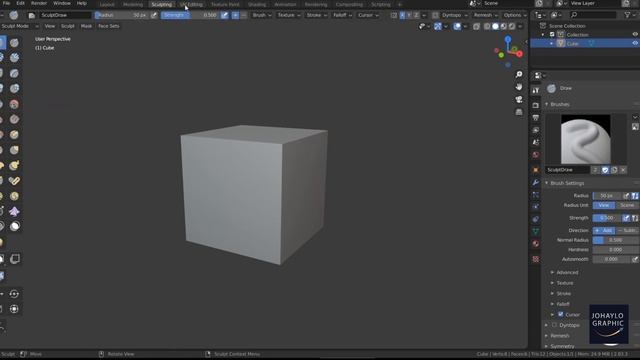640x360 pixels.
Task: Open the Render menu
Action: 39,3
